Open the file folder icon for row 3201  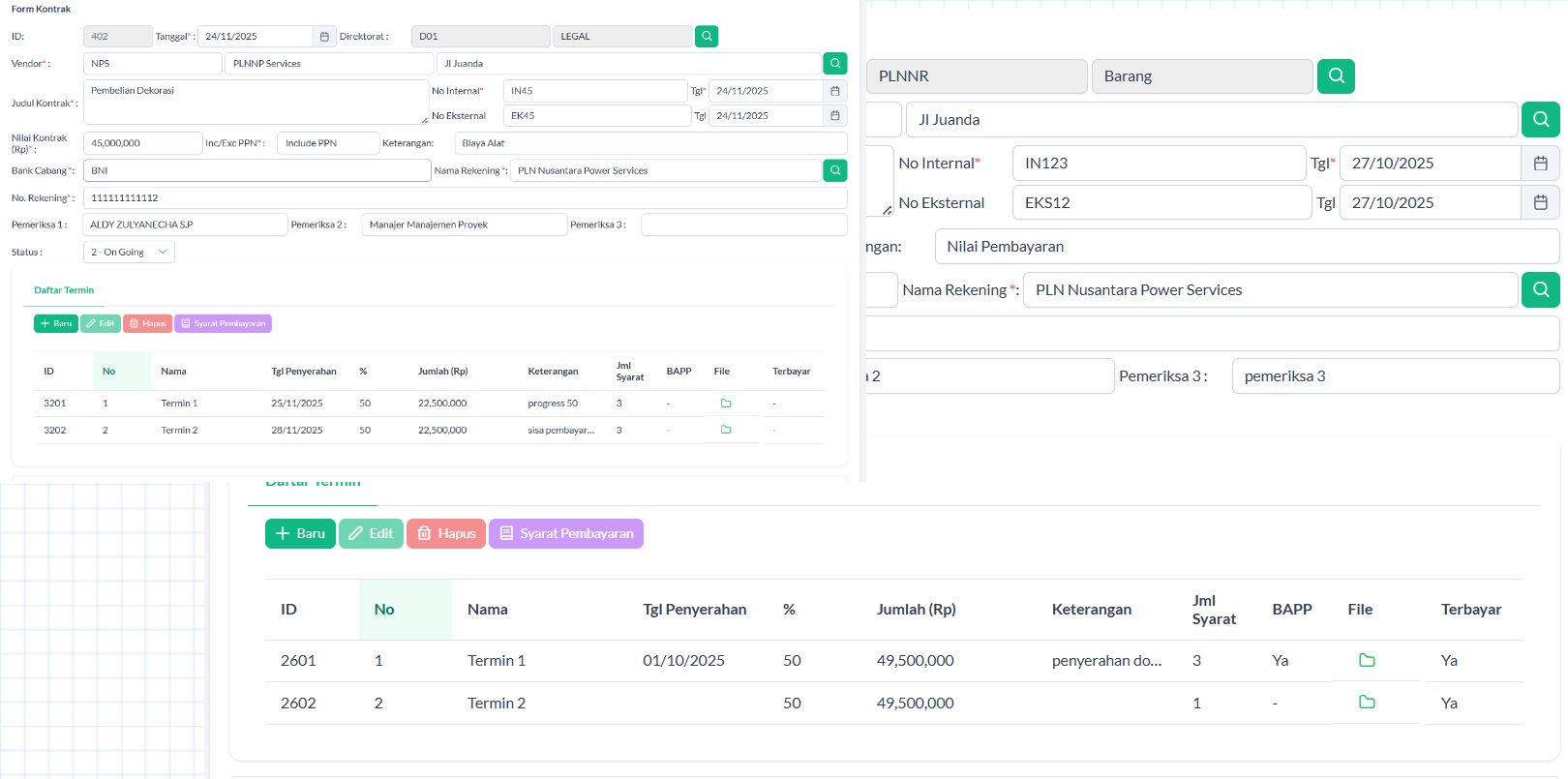(x=726, y=404)
